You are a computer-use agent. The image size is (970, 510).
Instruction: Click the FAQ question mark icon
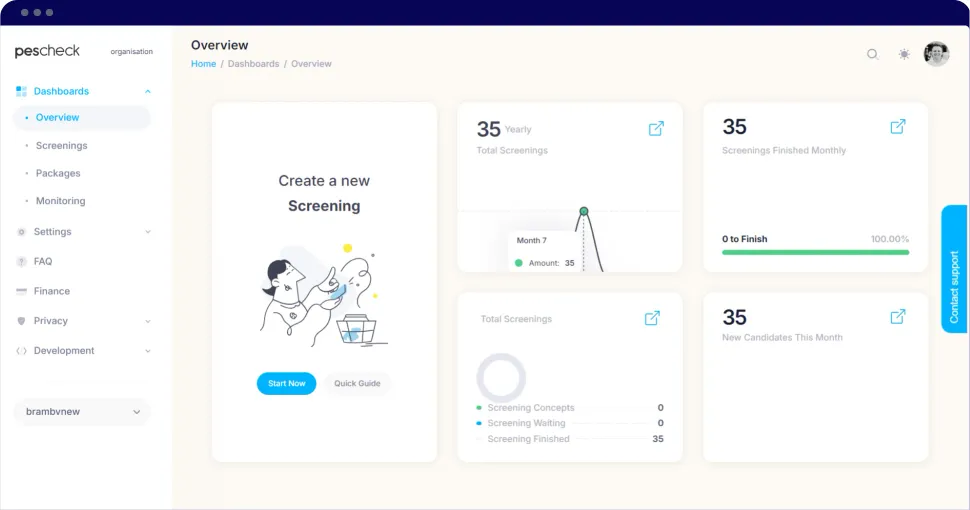point(22,262)
